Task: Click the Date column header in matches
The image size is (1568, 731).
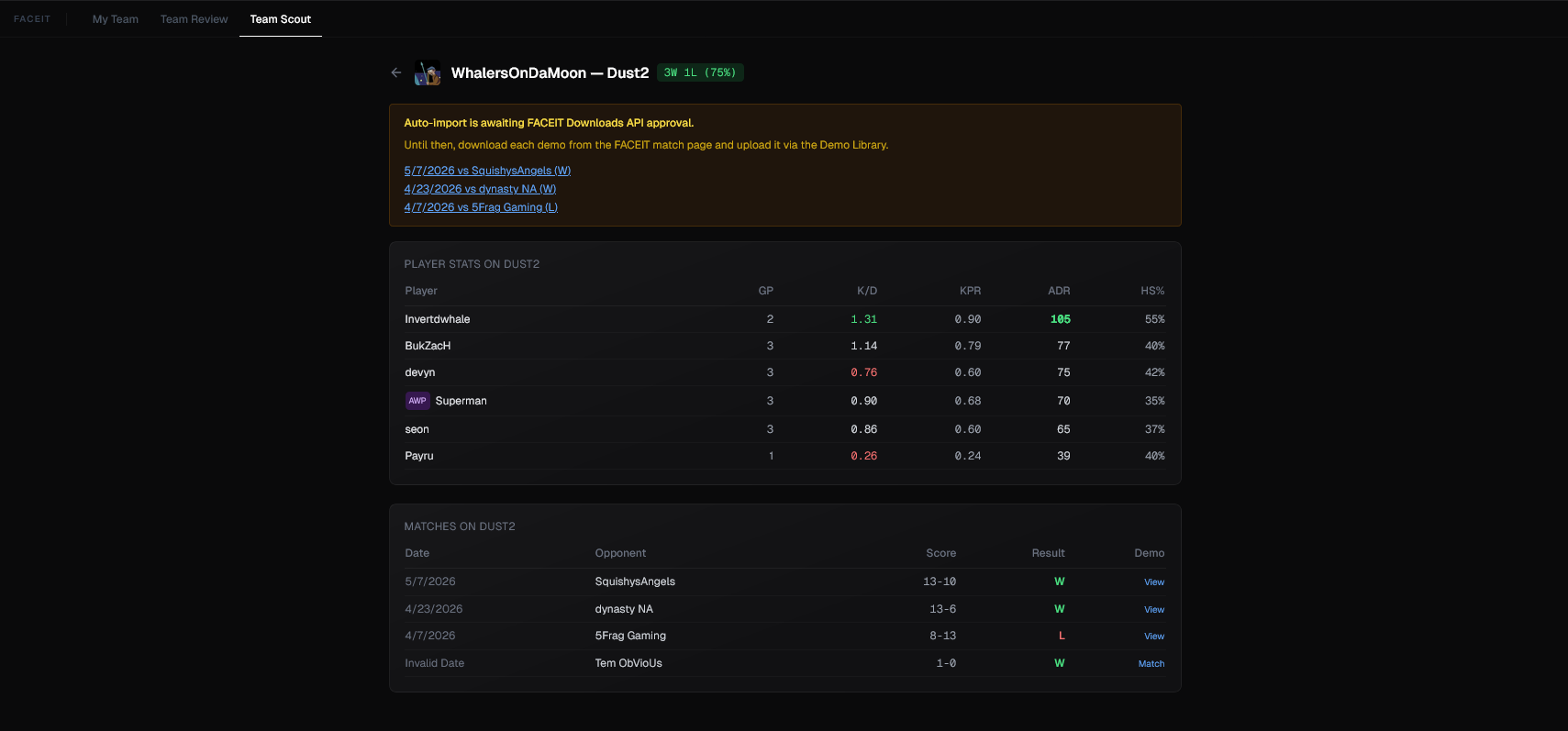Action: 417,553
